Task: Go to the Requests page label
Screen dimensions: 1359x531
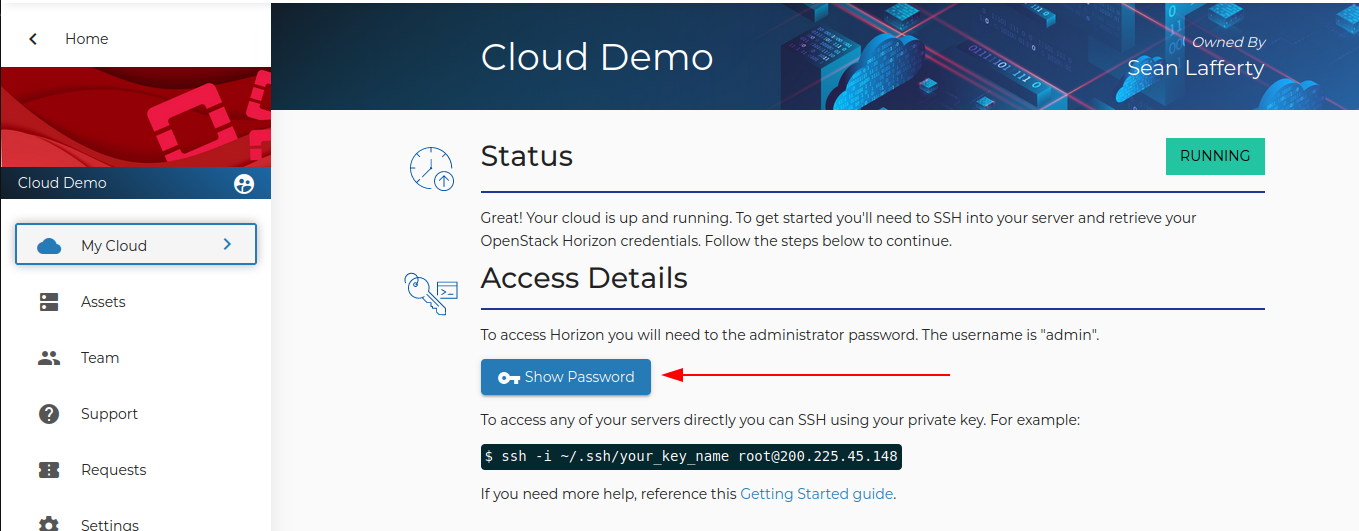Action: (x=113, y=470)
